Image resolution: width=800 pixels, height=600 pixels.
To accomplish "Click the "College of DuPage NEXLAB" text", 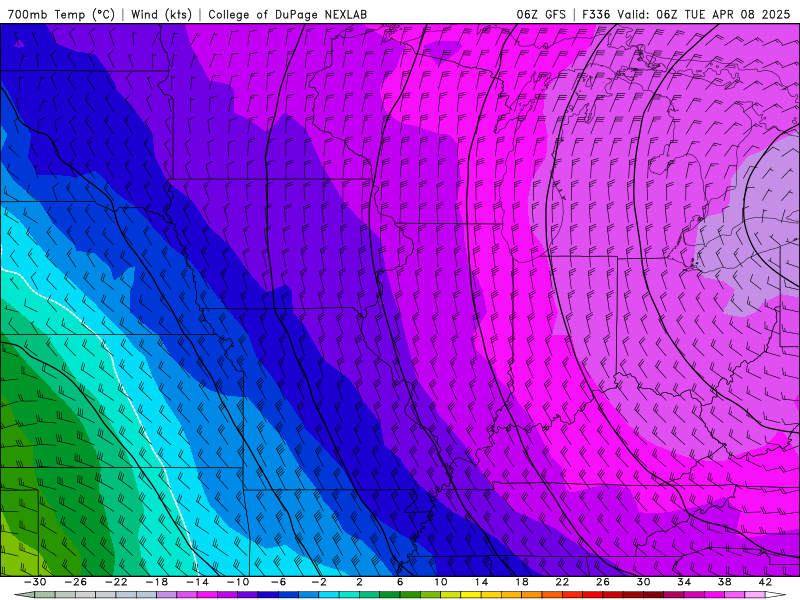I will coord(287,14).
